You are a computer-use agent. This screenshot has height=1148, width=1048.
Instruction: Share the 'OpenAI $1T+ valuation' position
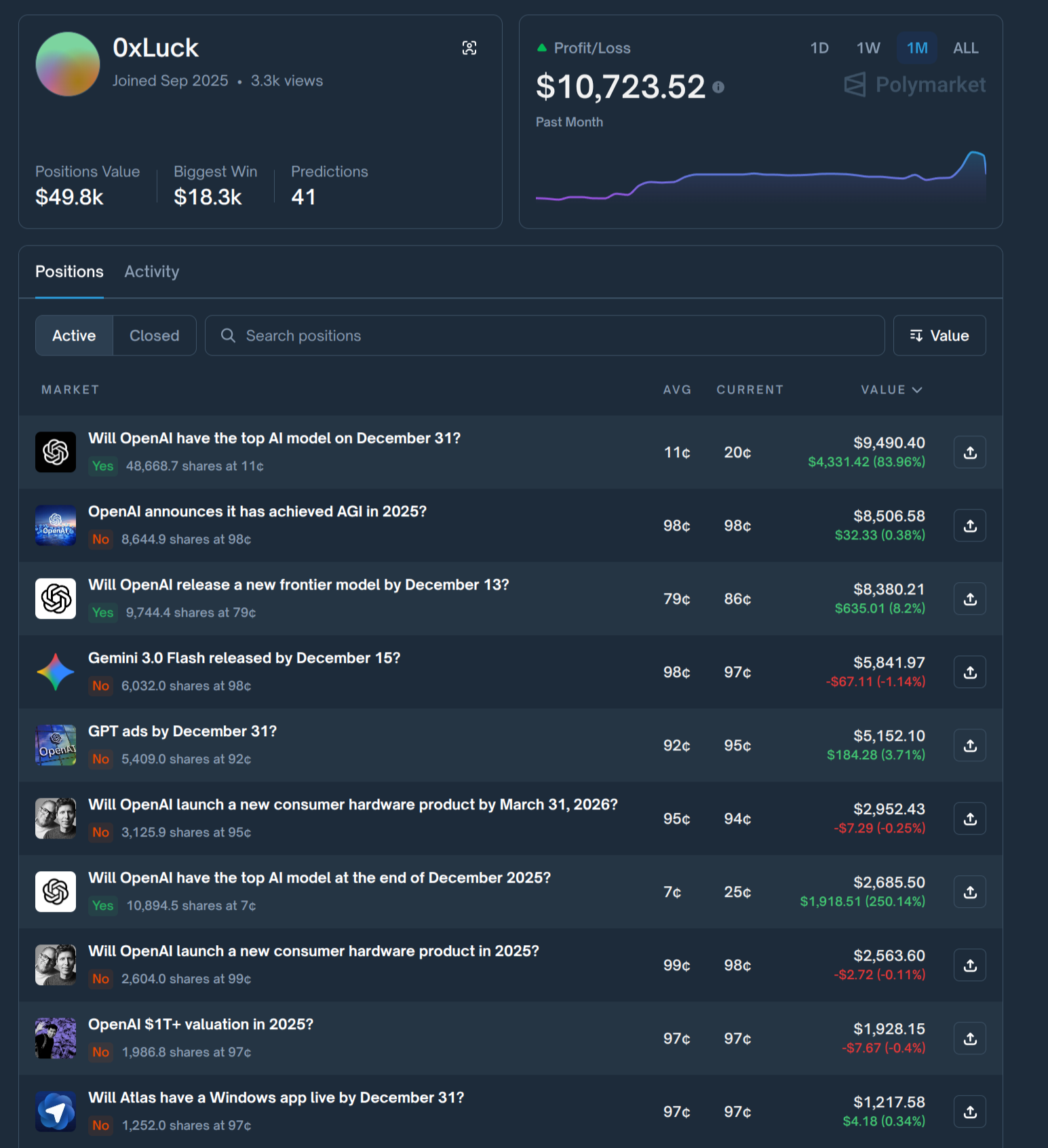point(970,1039)
